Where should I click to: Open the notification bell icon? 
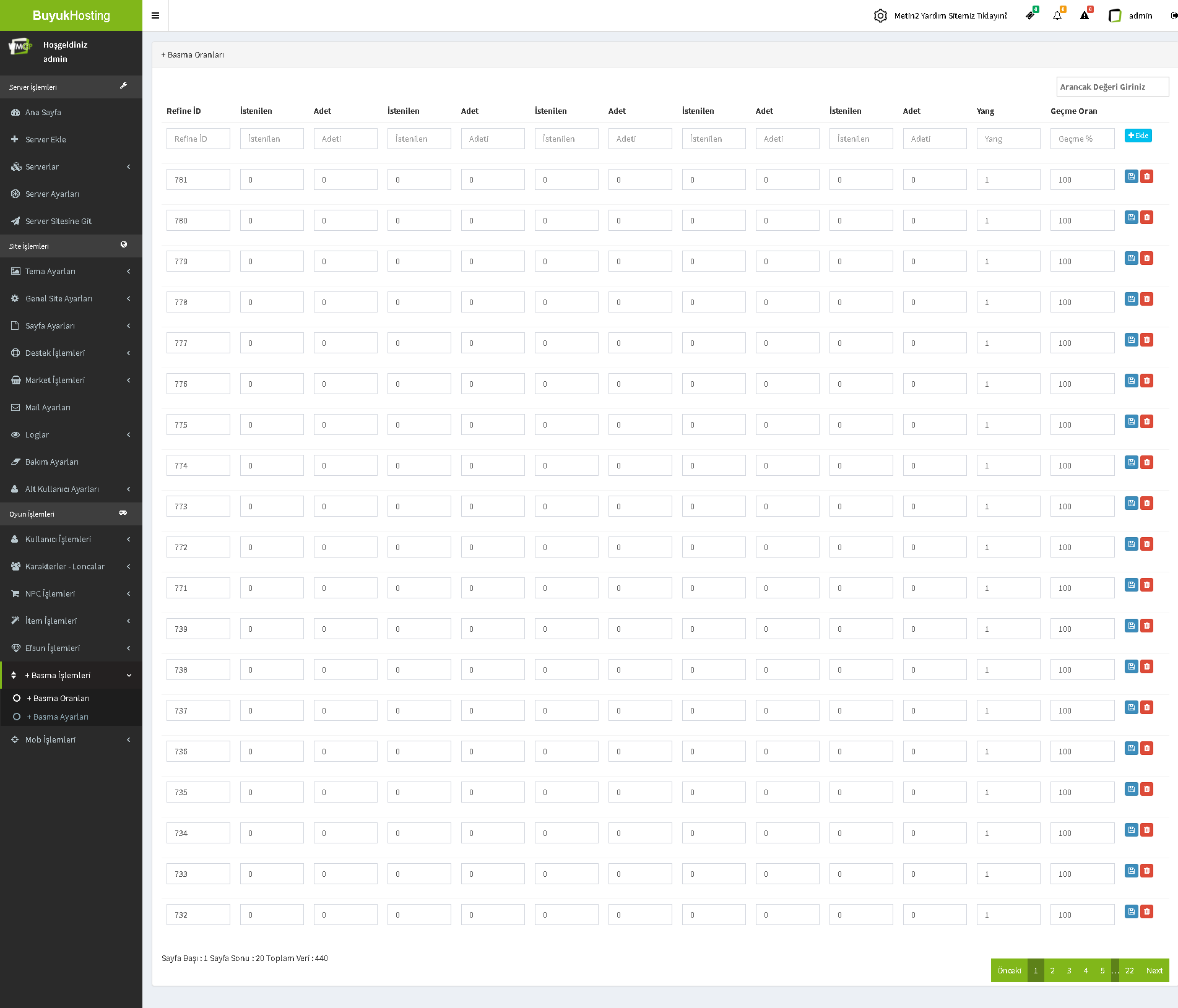1057,15
